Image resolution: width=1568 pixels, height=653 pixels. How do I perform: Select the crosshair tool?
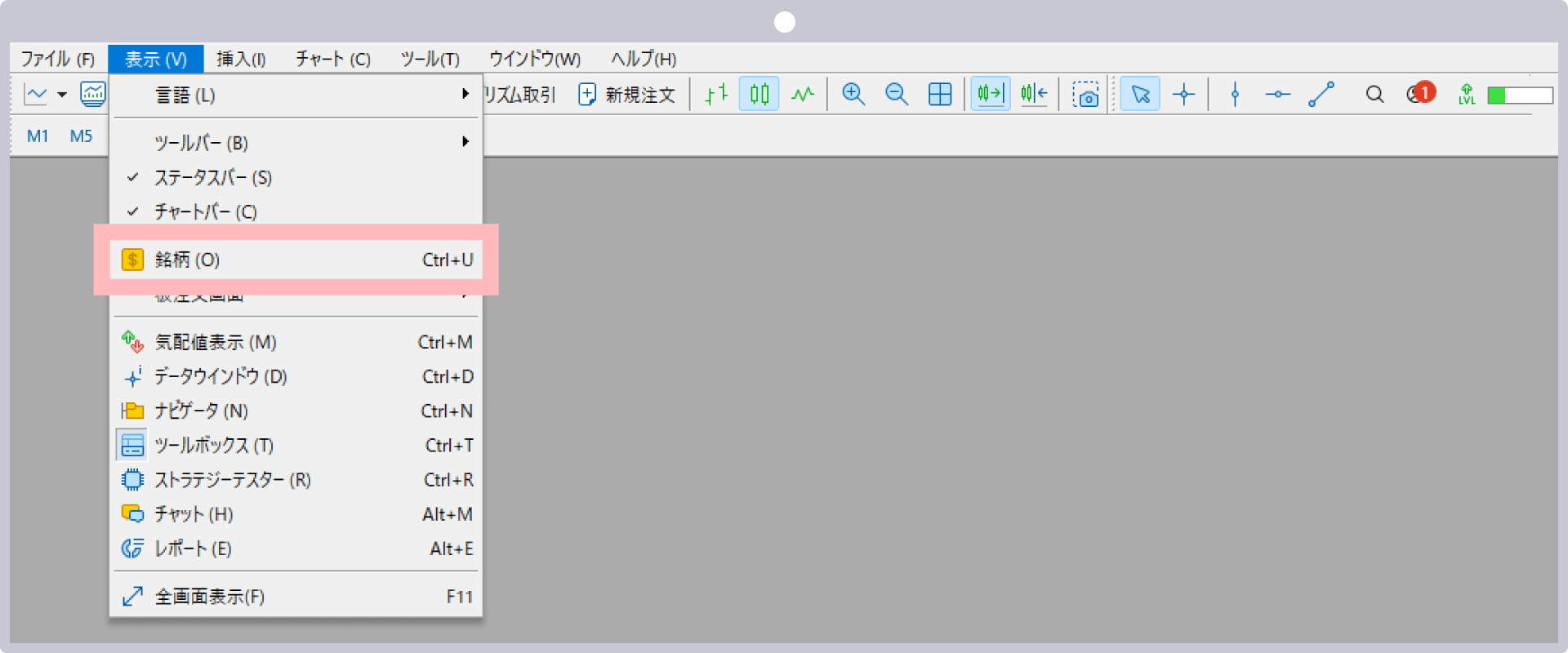pos(1183,95)
